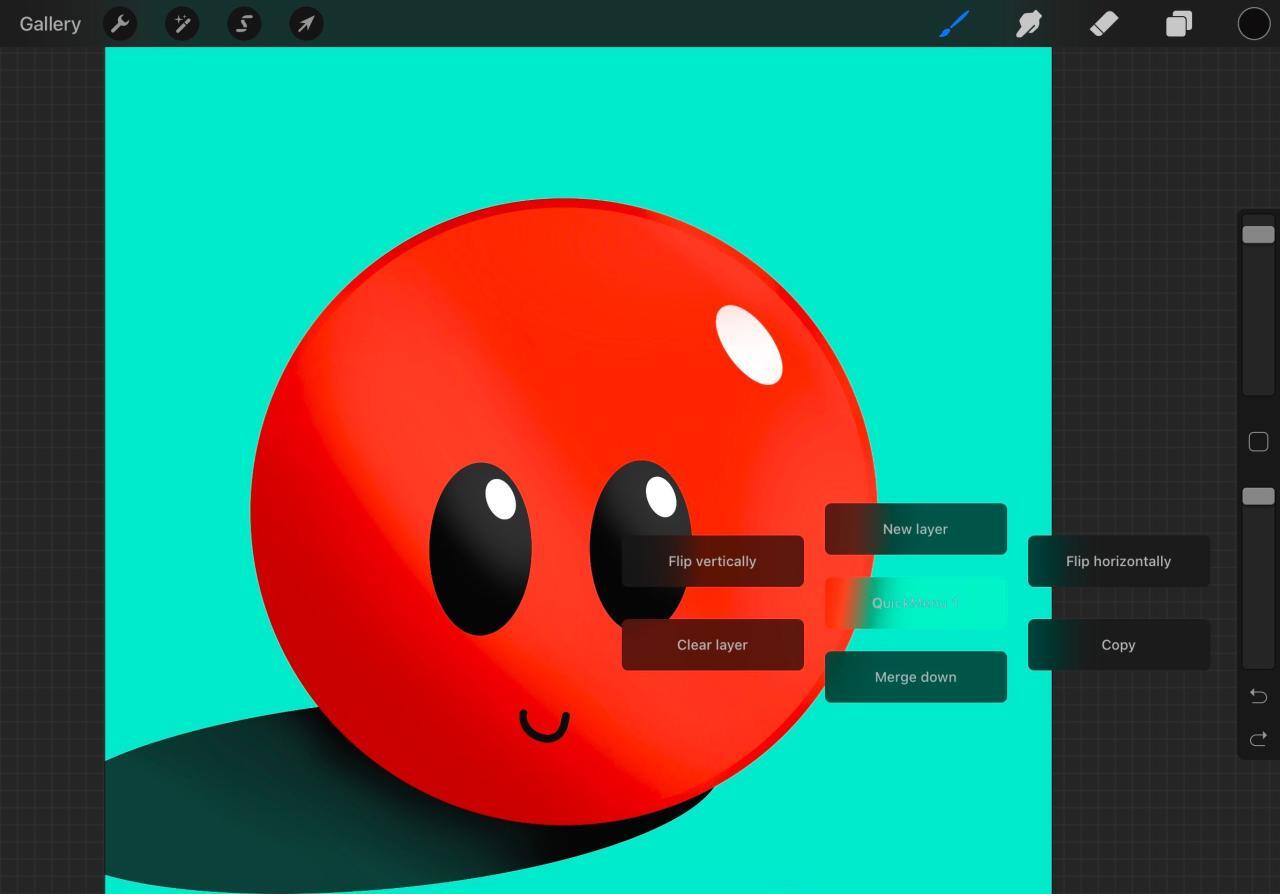The width and height of the screenshot is (1280, 894).
Task: Open the Adjustments panel using the magic wand icon
Action: 182,23
